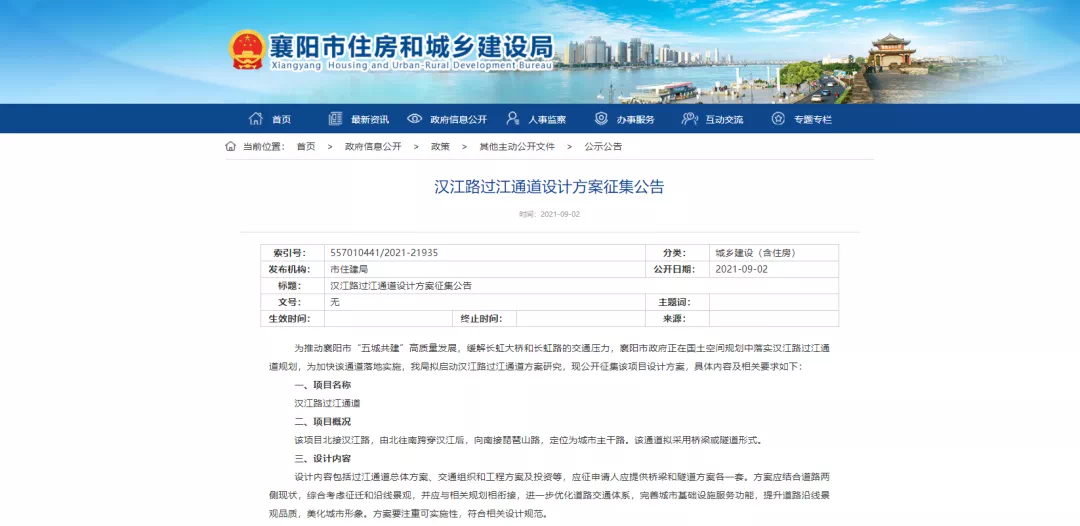
Task: Open the 专题专栏 navigation menu item
Action: [813, 119]
